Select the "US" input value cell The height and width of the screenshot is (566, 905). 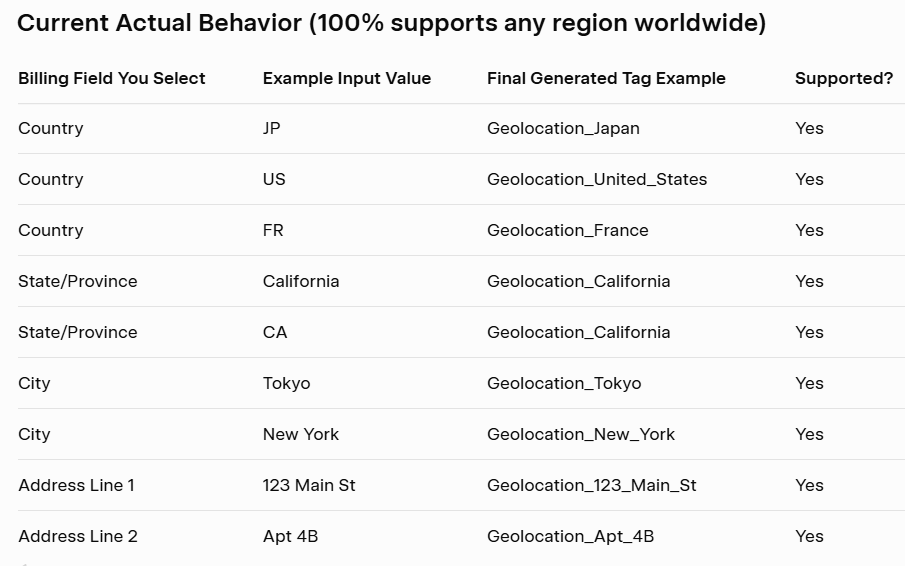(274, 179)
